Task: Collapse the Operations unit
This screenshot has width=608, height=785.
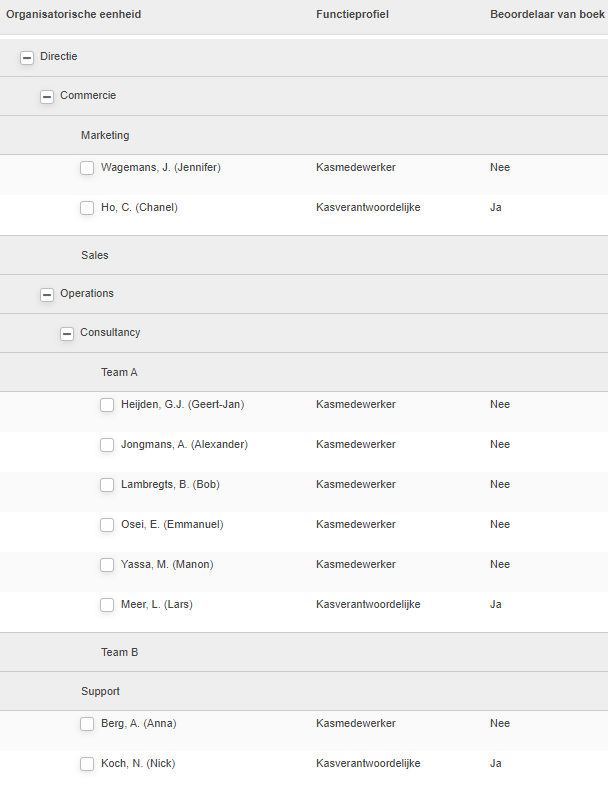Action: 47,295
